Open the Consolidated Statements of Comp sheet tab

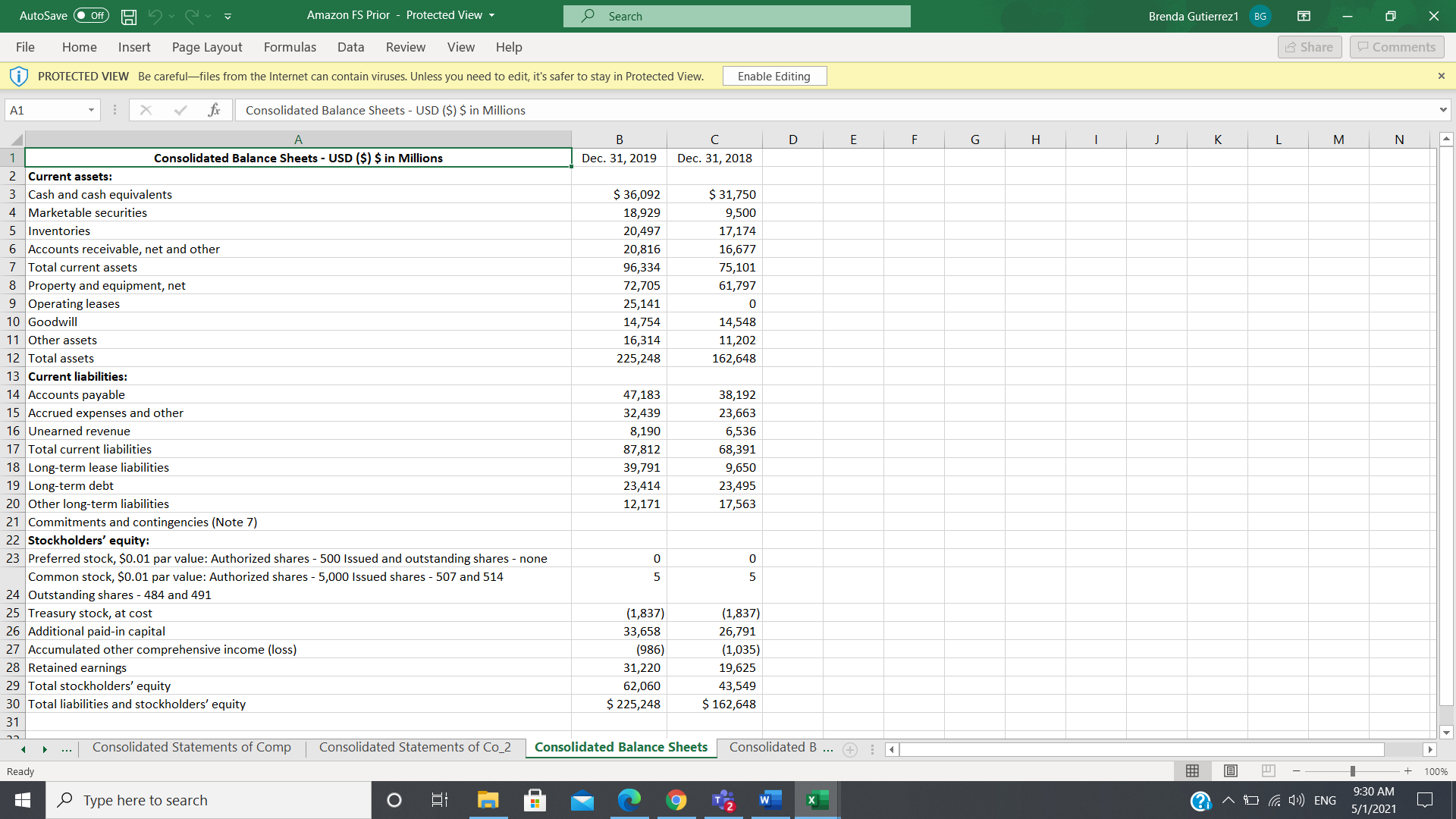[191, 747]
